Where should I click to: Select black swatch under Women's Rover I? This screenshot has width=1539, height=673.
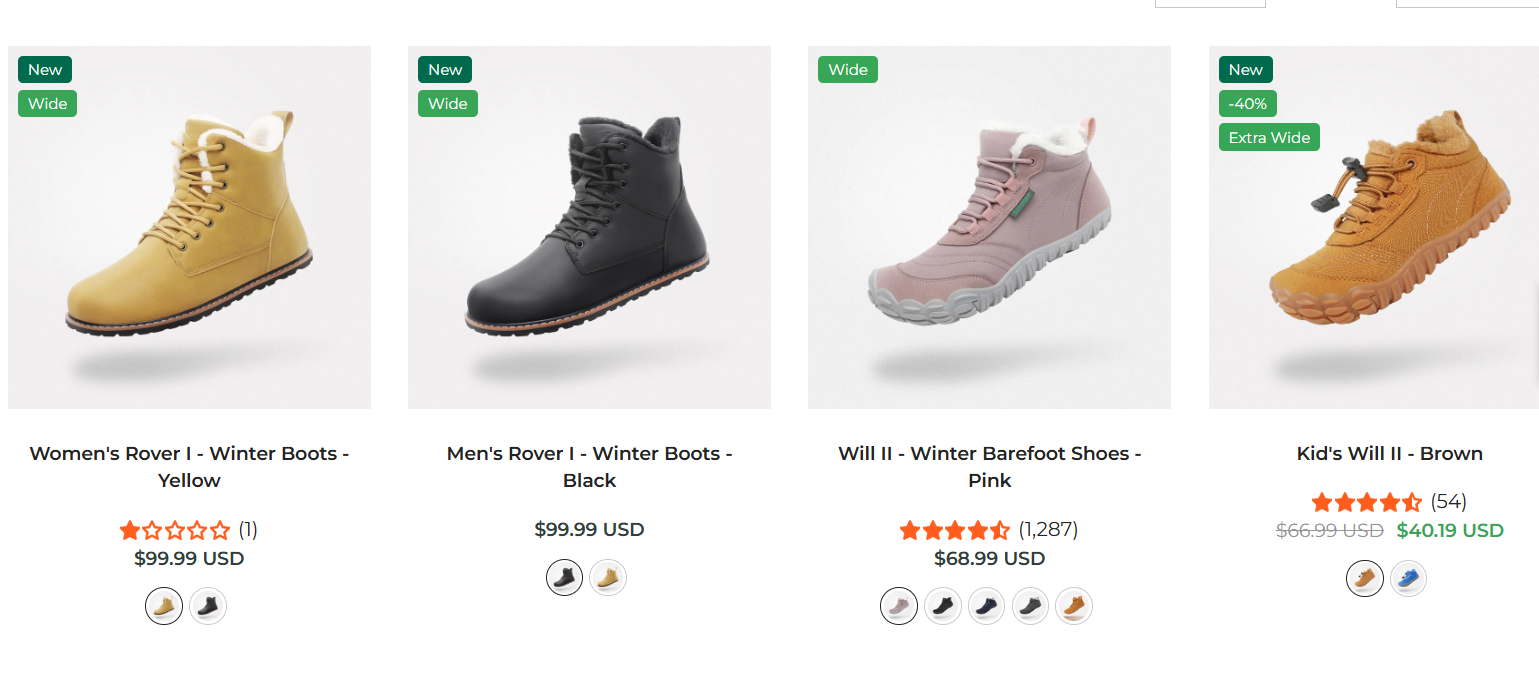208,605
